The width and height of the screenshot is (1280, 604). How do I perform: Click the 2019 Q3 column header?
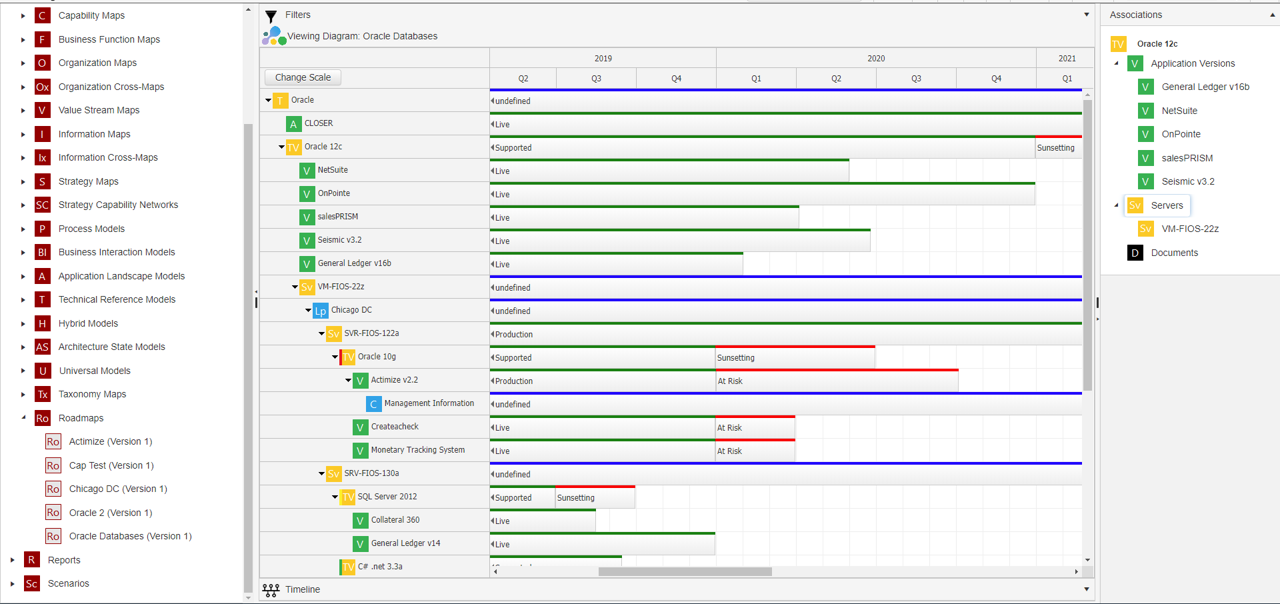(x=596, y=78)
